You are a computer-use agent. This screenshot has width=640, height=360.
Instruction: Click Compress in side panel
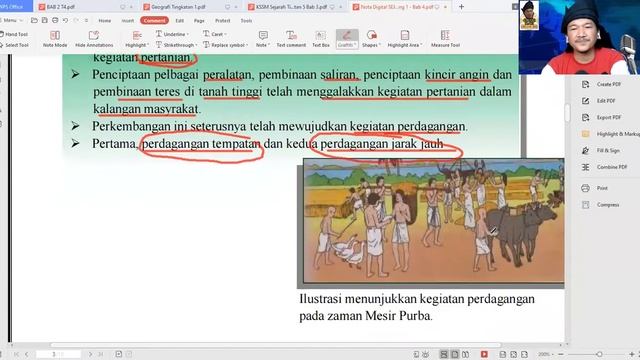coord(600,205)
